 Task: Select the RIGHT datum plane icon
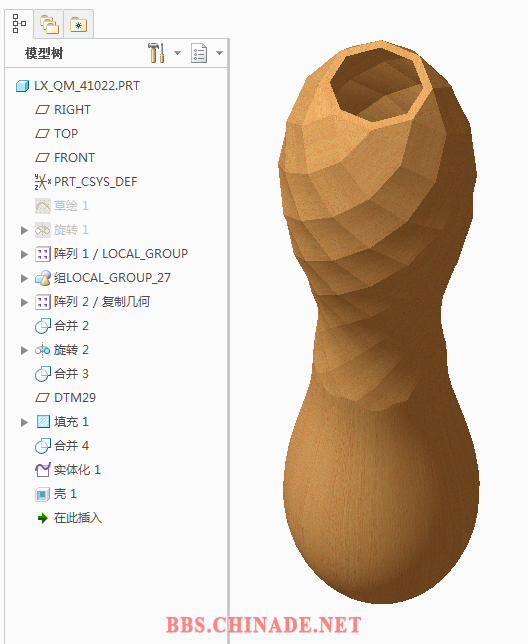click(x=42, y=110)
